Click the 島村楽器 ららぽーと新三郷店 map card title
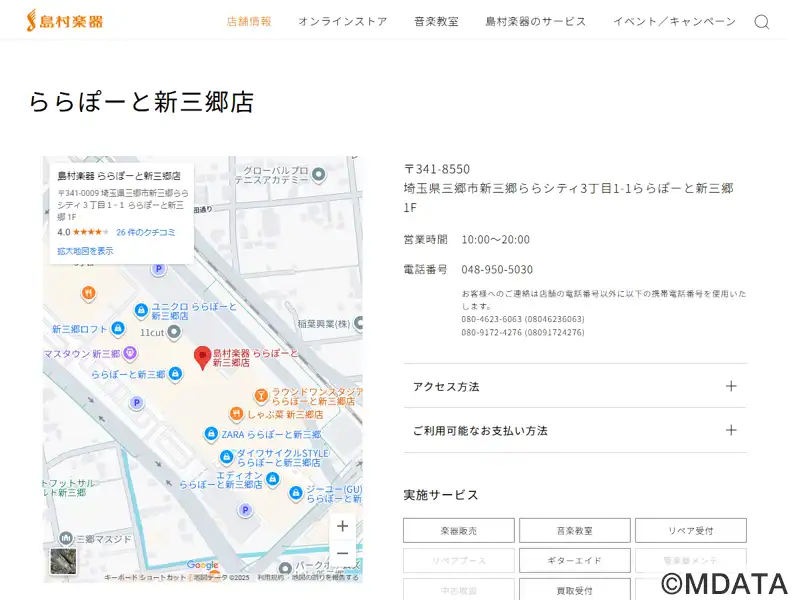The height and width of the screenshot is (600, 800). [x=119, y=176]
